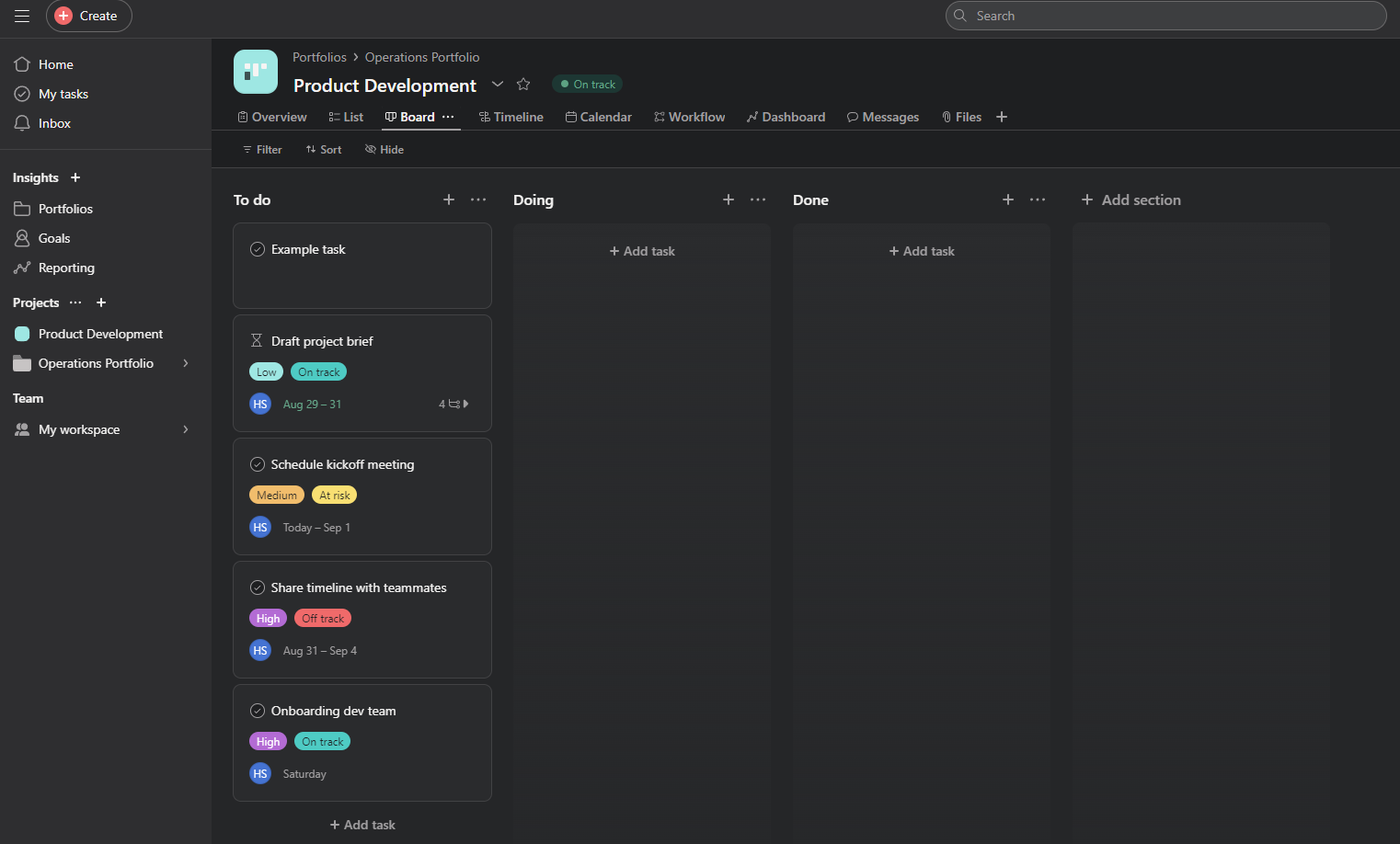Complete the Schedule kickoff meeting task

click(258, 464)
